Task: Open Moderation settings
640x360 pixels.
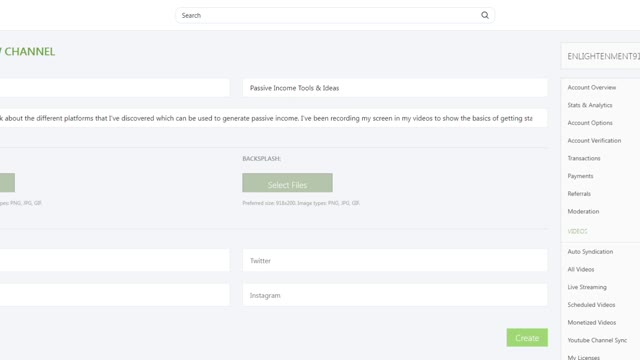Action: click(x=583, y=211)
